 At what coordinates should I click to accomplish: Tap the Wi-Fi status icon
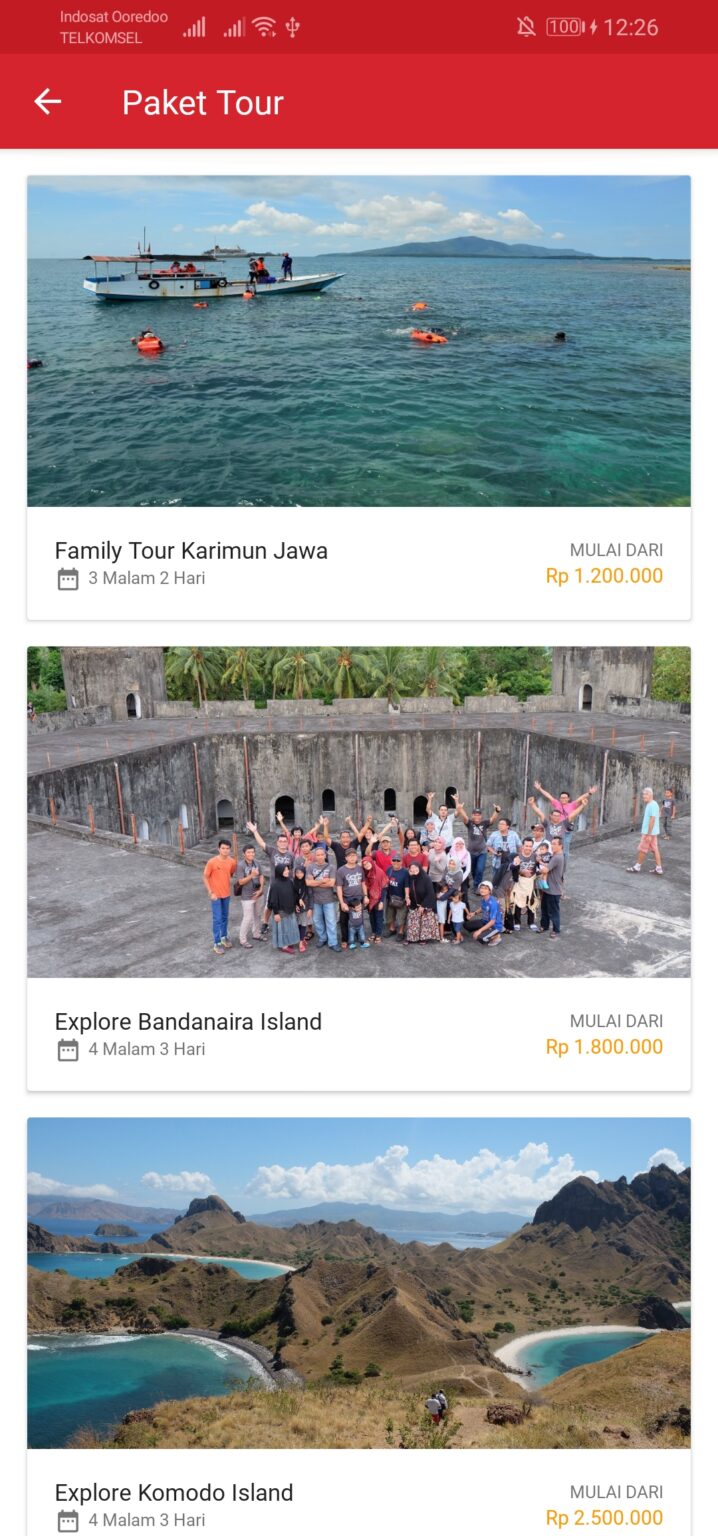(x=264, y=27)
